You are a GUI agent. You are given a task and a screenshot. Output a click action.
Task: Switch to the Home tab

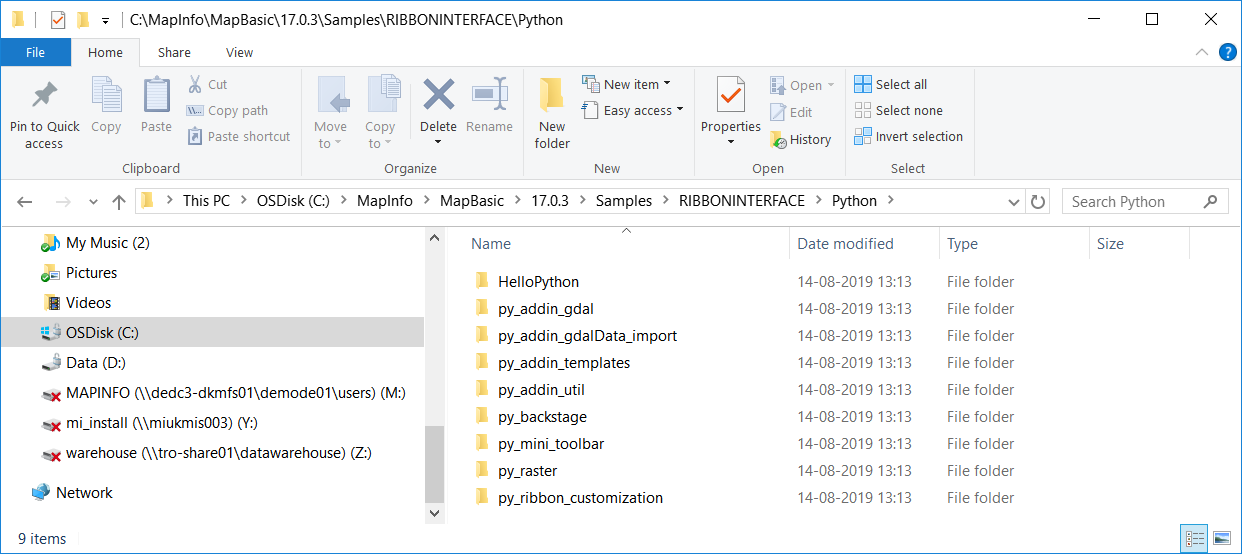pyautogui.click(x=105, y=53)
